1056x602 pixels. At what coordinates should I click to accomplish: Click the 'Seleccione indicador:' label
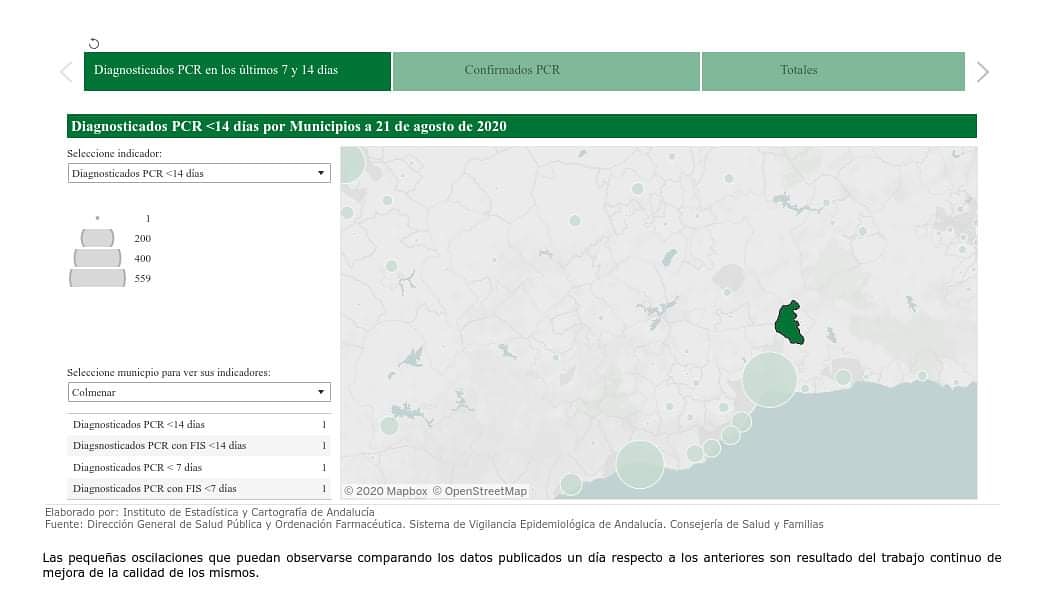(x=114, y=154)
